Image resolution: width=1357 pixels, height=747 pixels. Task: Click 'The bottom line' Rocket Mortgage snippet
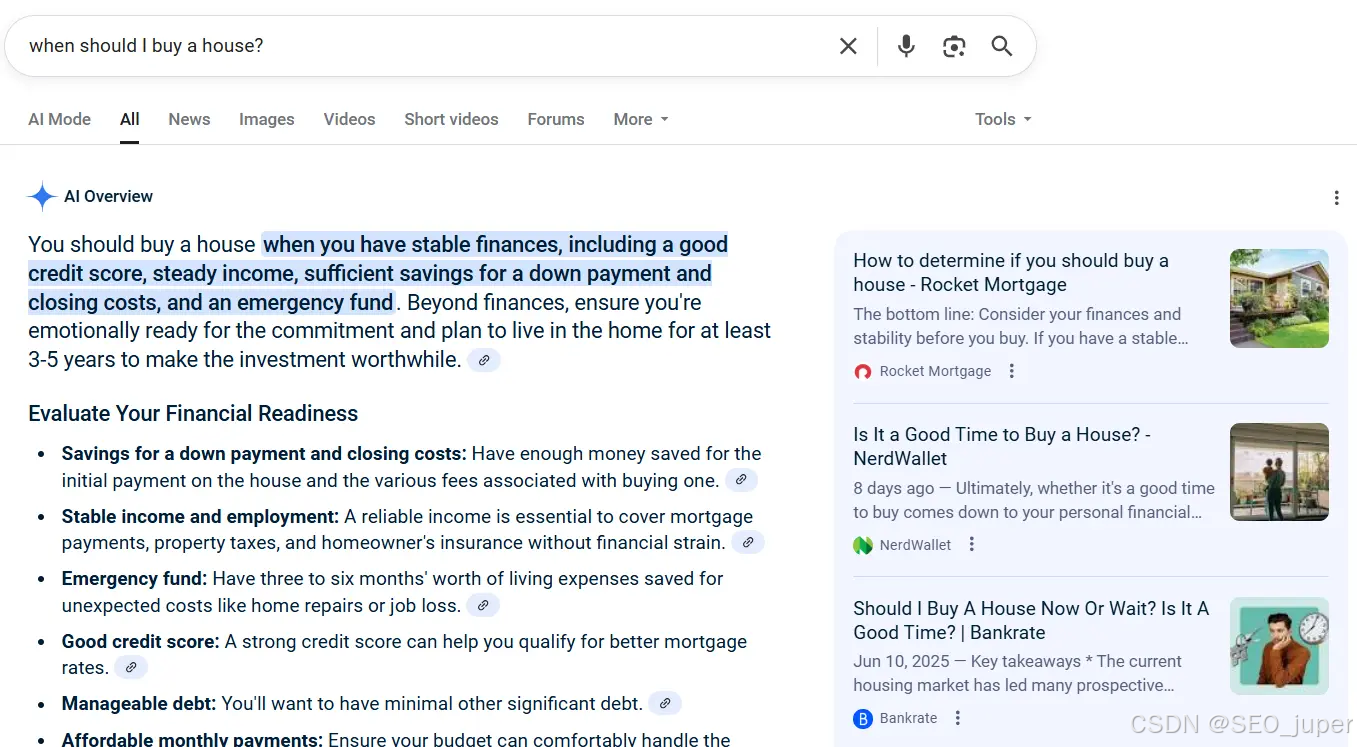(910, 315)
